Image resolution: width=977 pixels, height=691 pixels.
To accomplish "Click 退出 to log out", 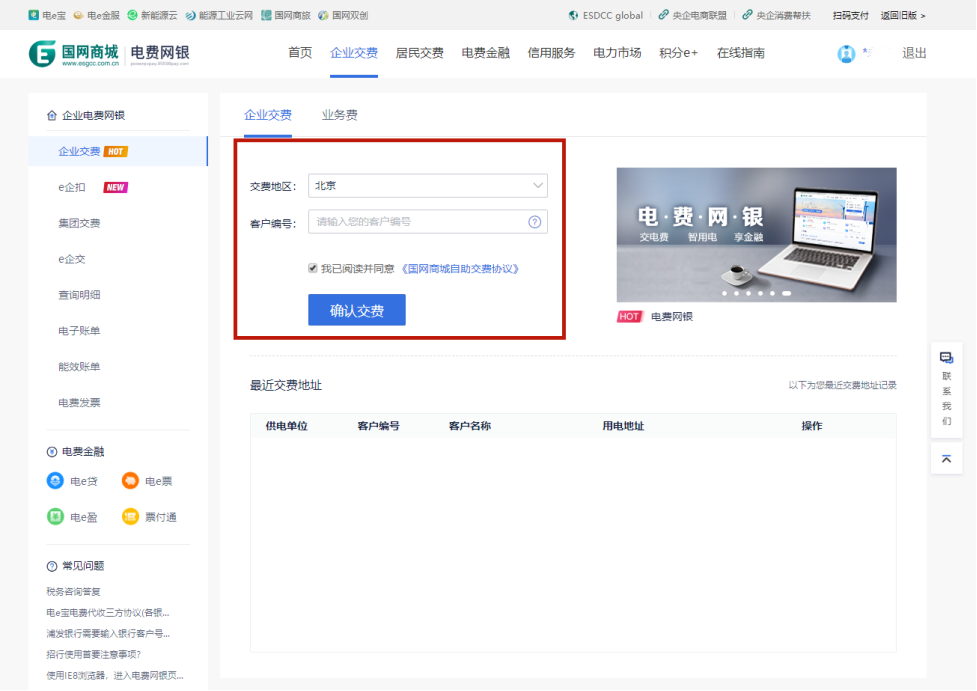I will click(914, 53).
